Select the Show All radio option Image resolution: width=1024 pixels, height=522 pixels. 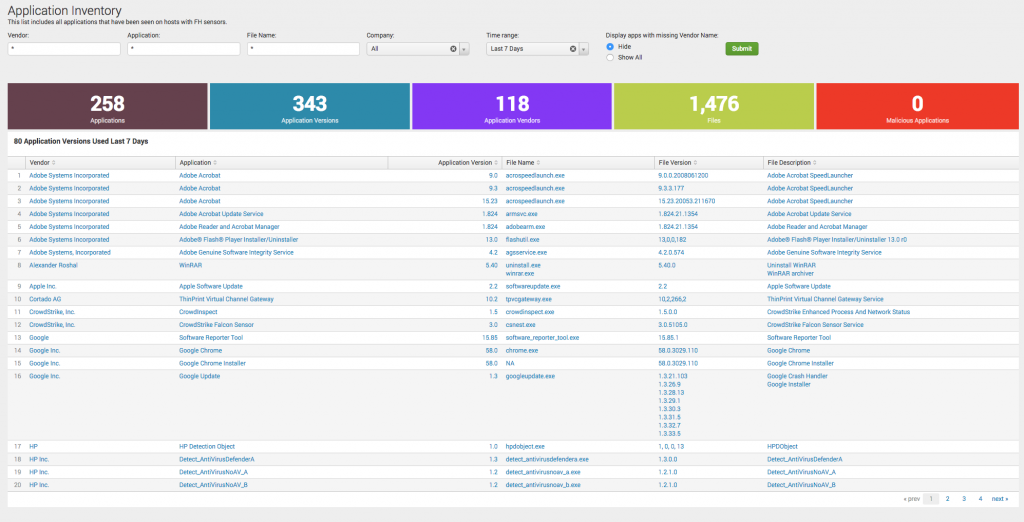point(610,57)
